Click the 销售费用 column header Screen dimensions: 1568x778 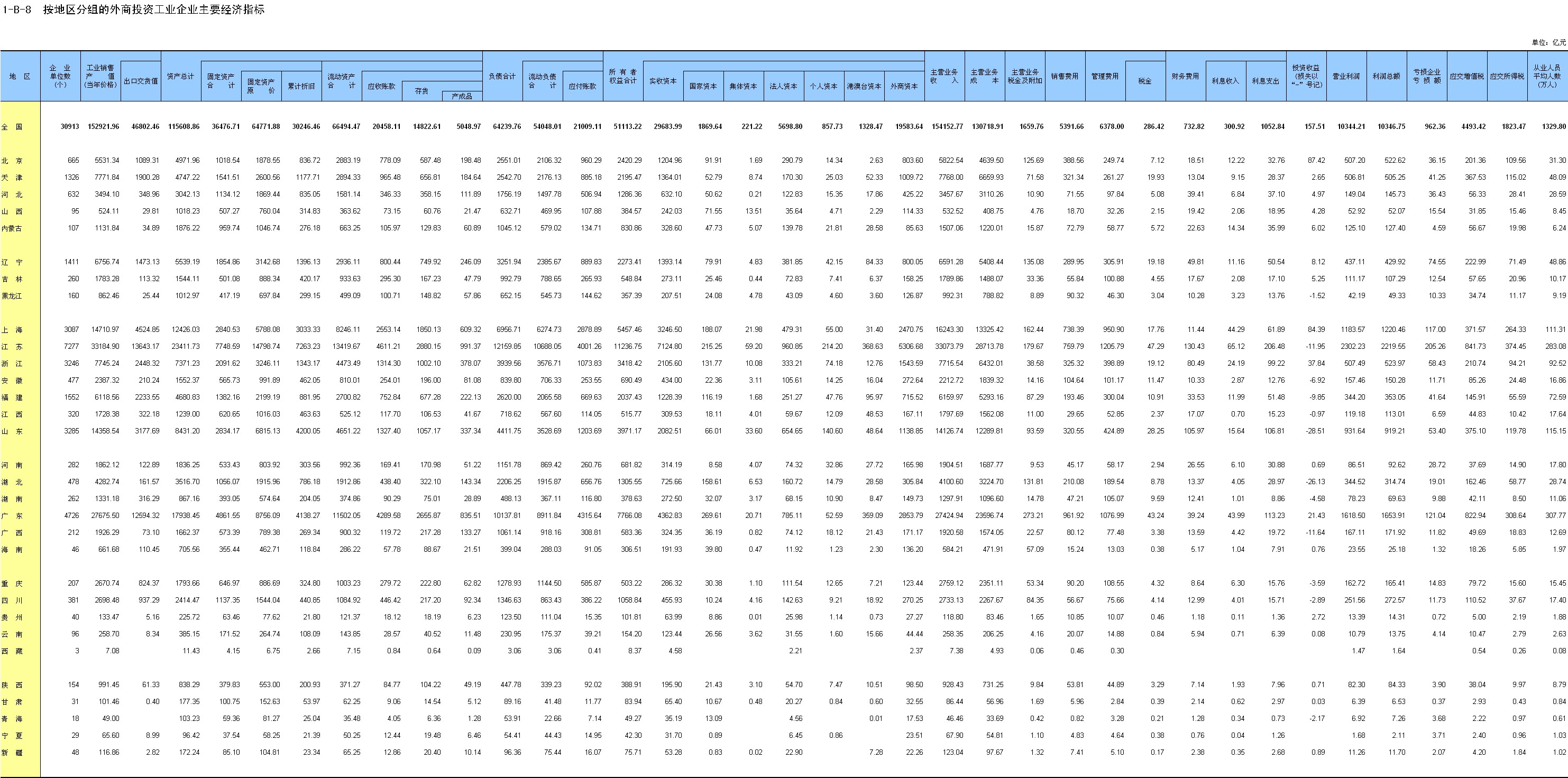coord(1065,76)
